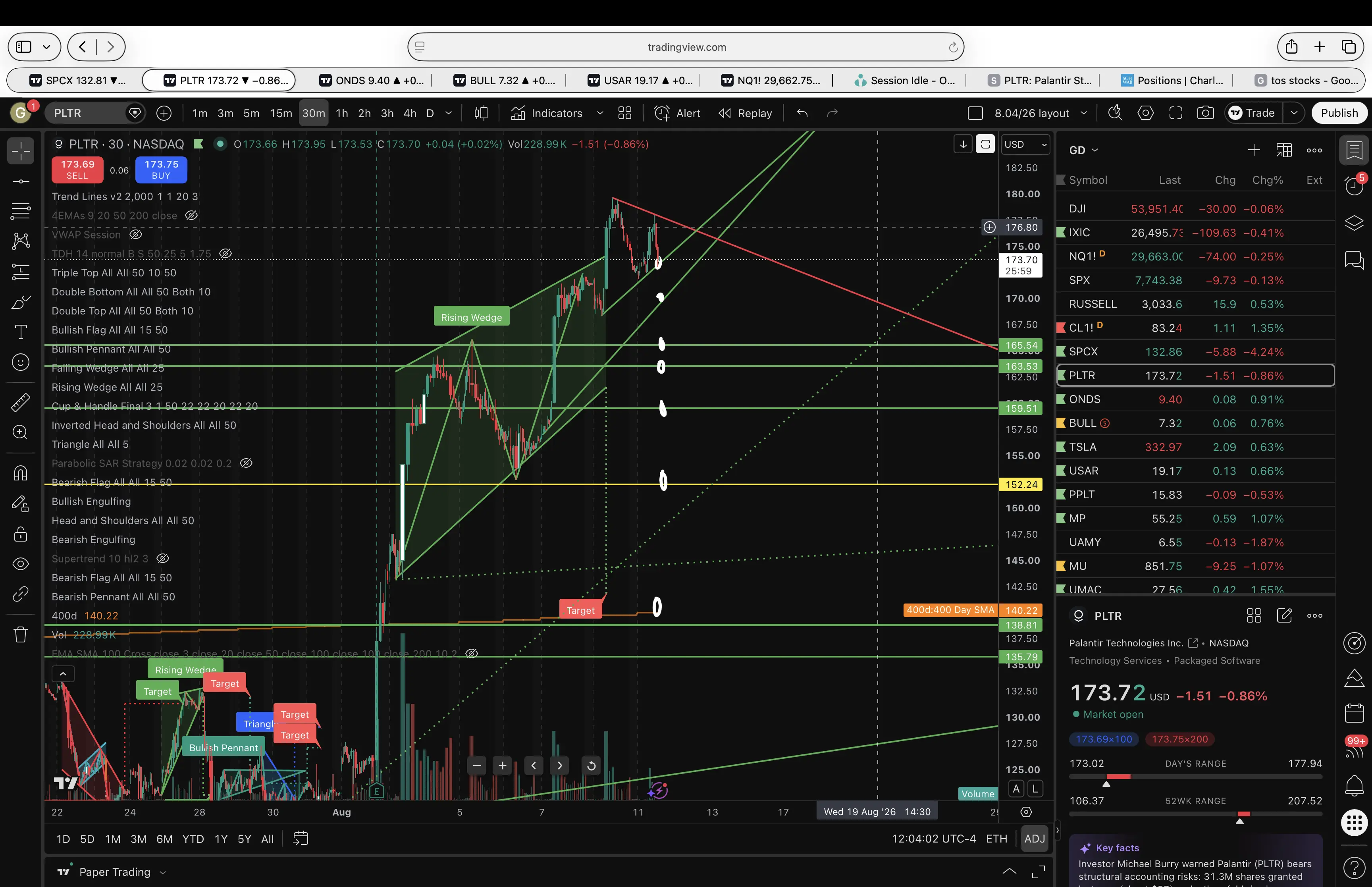Click the blue 173.75 BUY button
Viewport: 1372px width, 887px height.
[x=161, y=170]
